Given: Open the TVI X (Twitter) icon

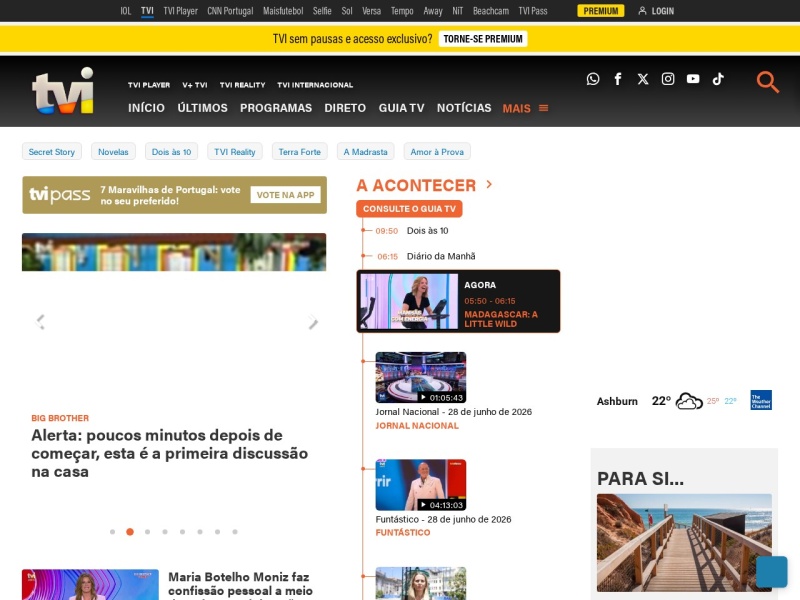Looking at the screenshot, I should click(643, 79).
